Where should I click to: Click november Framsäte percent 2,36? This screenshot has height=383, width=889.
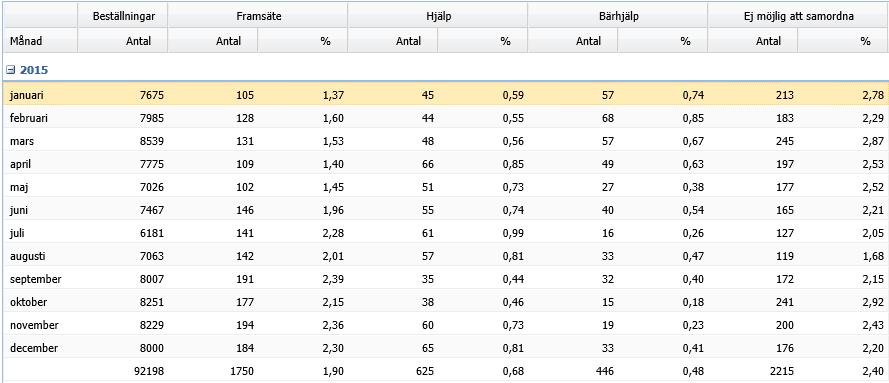pos(333,325)
